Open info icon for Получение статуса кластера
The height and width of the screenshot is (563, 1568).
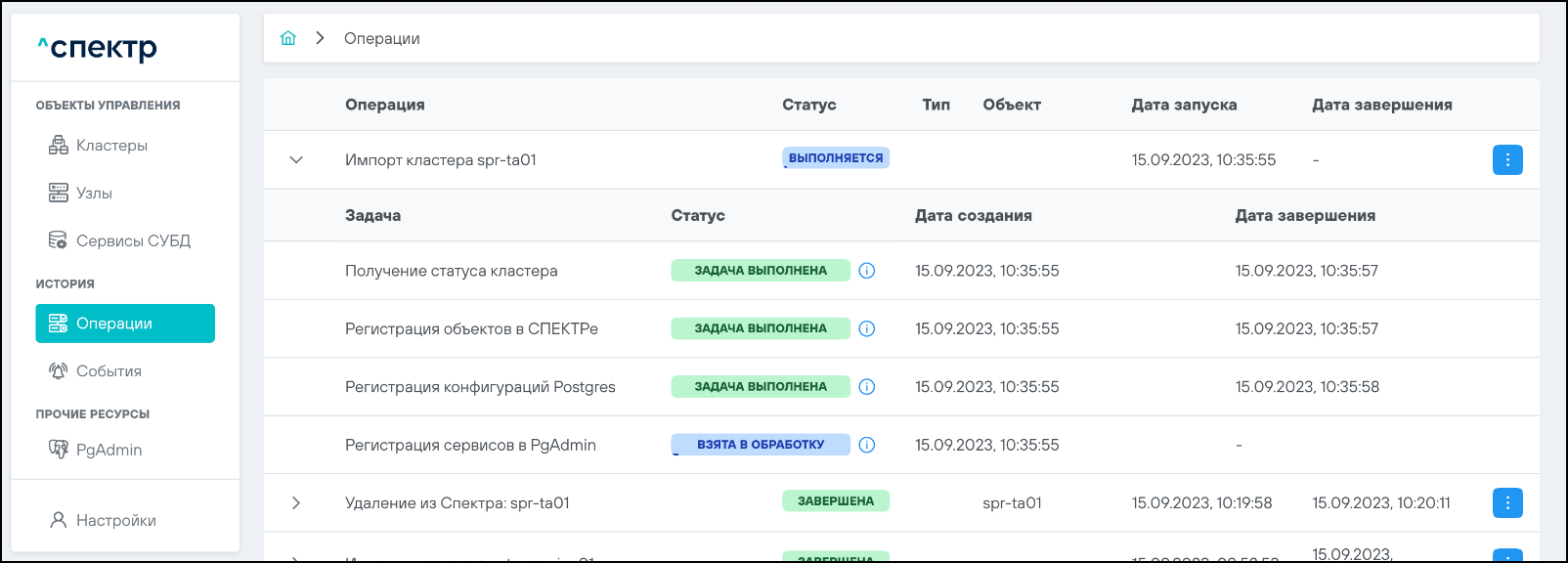pos(866,271)
